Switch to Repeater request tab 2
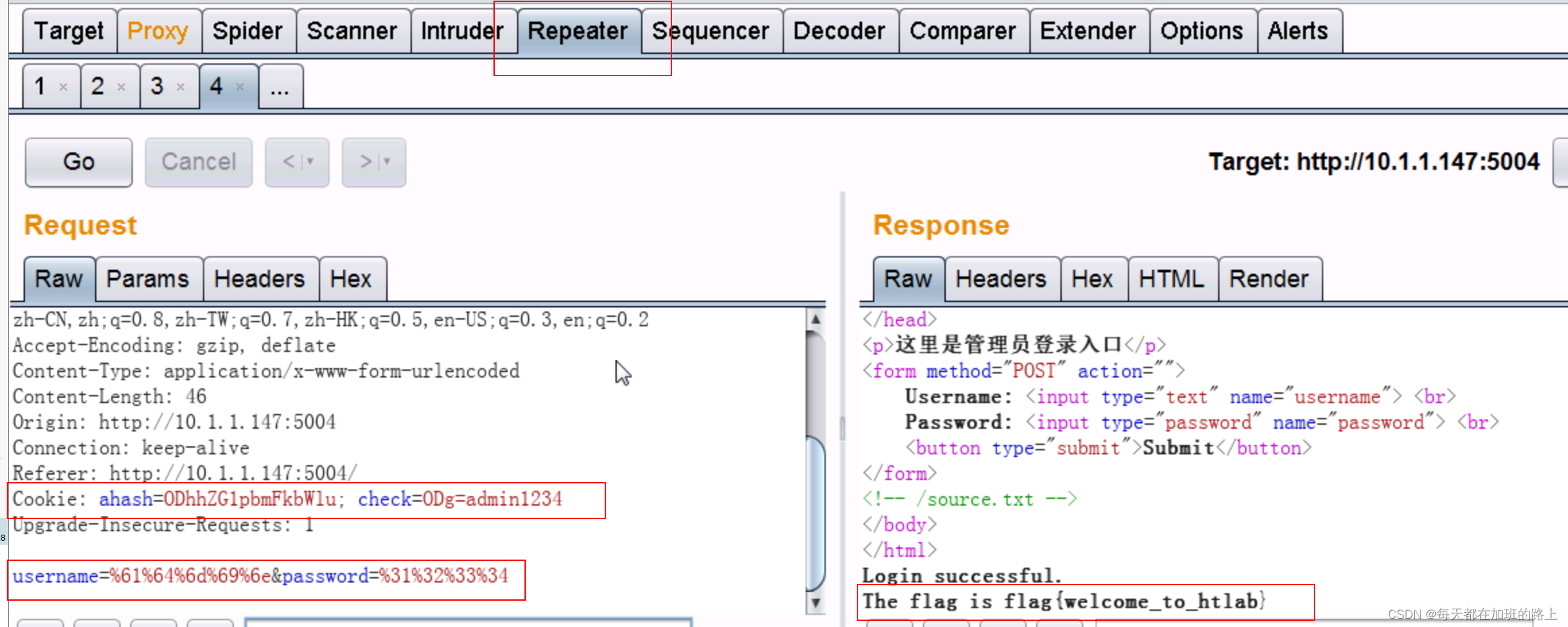The height and width of the screenshot is (627, 1568). pyautogui.click(x=97, y=86)
